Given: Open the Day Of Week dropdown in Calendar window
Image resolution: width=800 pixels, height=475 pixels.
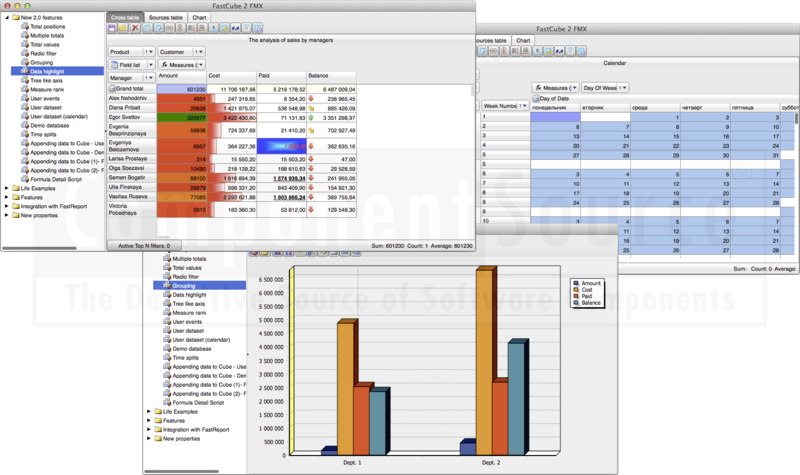Looking at the screenshot, I should click(x=623, y=88).
